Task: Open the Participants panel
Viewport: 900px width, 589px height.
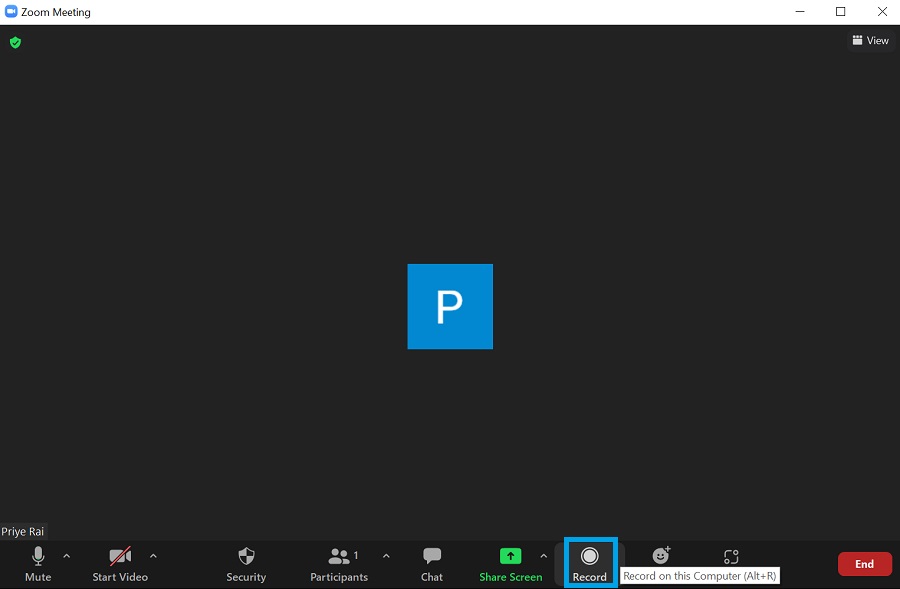Action: point(339,563)
